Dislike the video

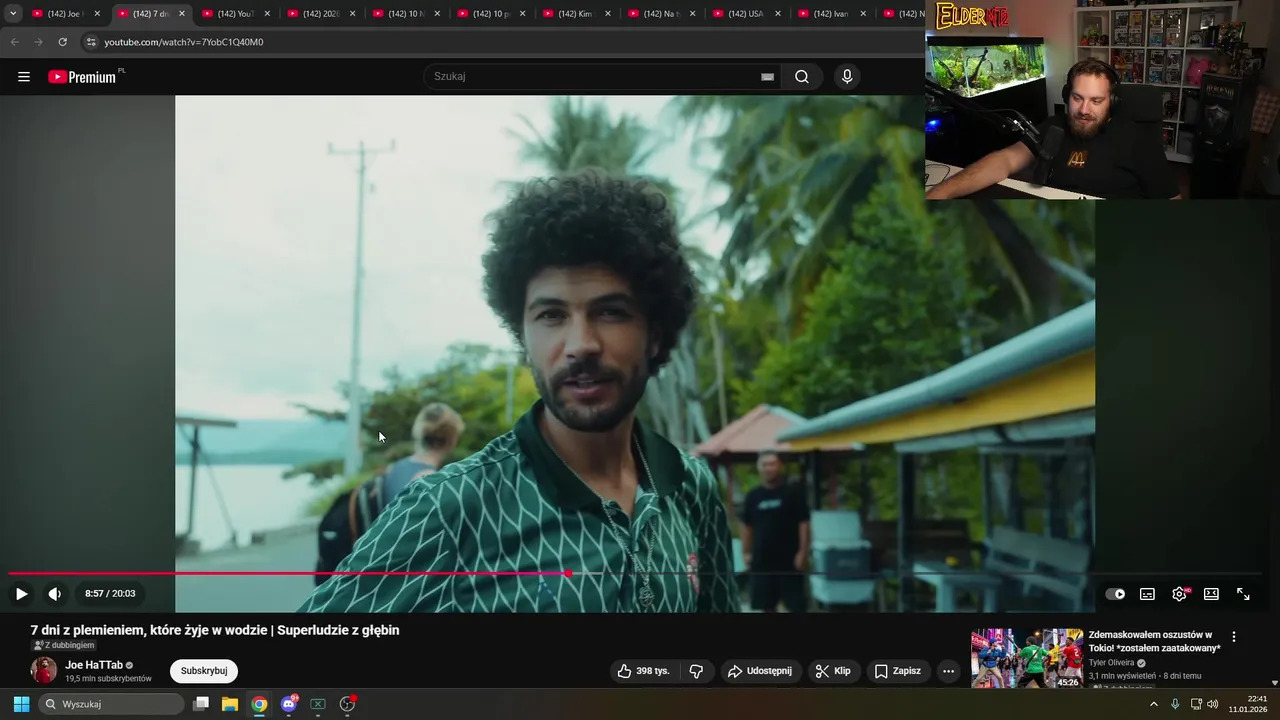(697, 671)
